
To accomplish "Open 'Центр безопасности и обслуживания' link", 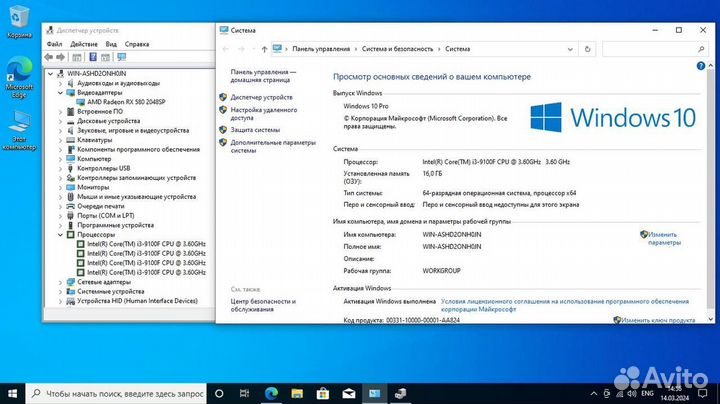I will [263, 305].
